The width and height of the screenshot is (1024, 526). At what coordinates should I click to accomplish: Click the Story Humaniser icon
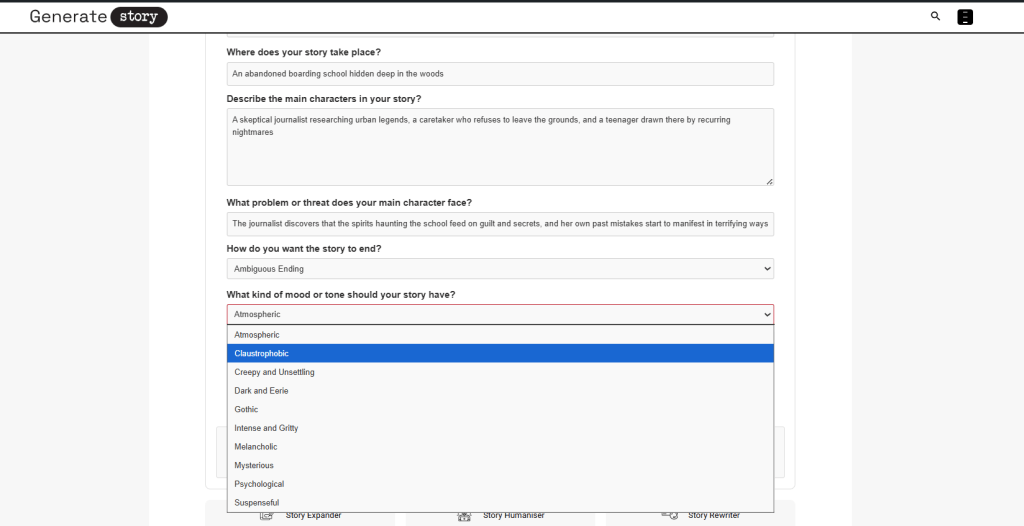[x=464, y=516]
